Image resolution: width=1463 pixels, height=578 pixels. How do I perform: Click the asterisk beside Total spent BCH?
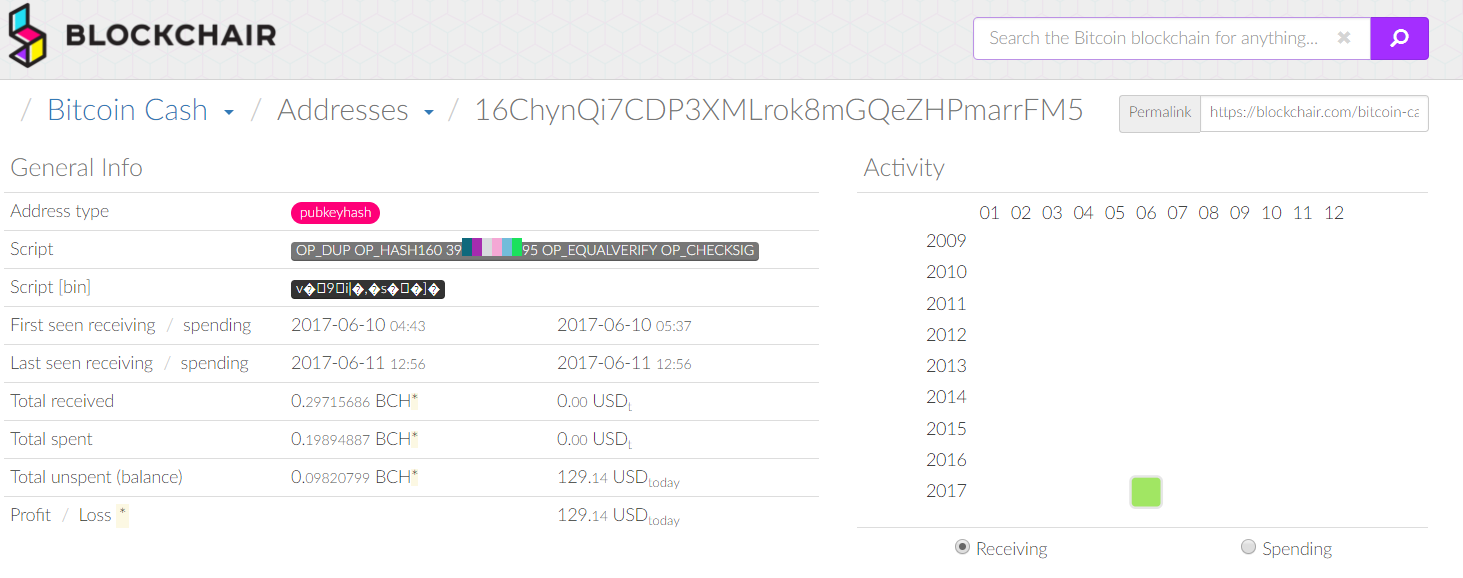coord(414,438)
